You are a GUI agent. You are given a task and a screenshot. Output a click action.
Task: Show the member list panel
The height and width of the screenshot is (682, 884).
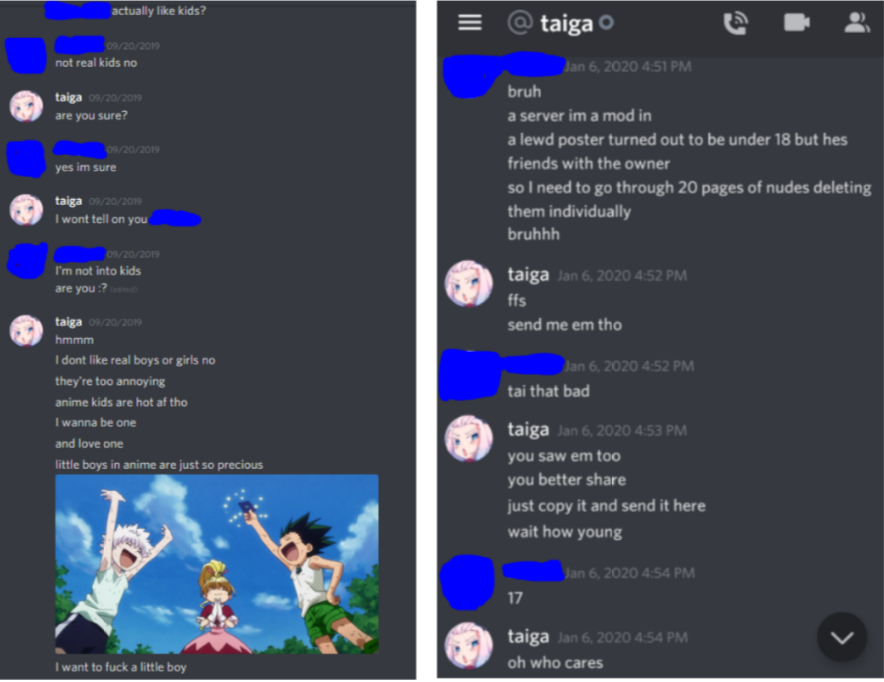(x=856, y=23)
